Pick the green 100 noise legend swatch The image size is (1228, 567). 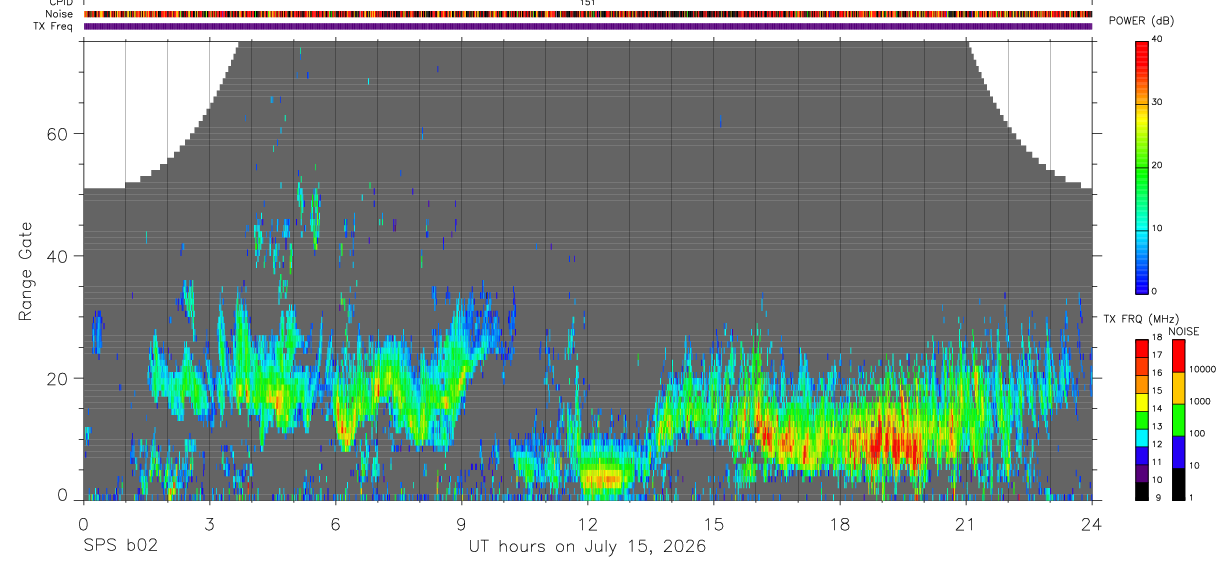[x=1177, y=420]
